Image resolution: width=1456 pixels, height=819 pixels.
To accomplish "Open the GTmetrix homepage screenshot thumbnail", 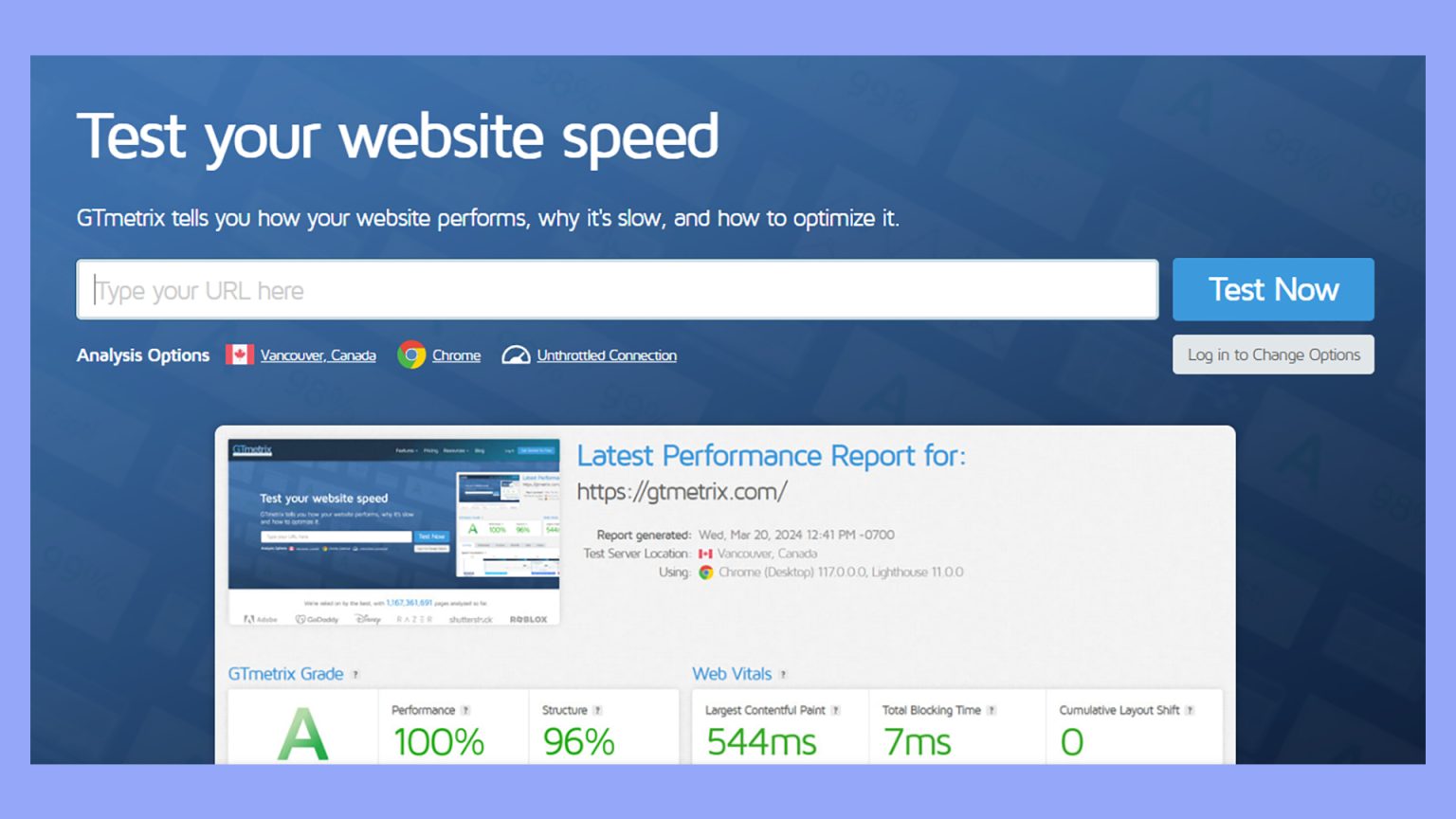I will (x=394, y=526).
